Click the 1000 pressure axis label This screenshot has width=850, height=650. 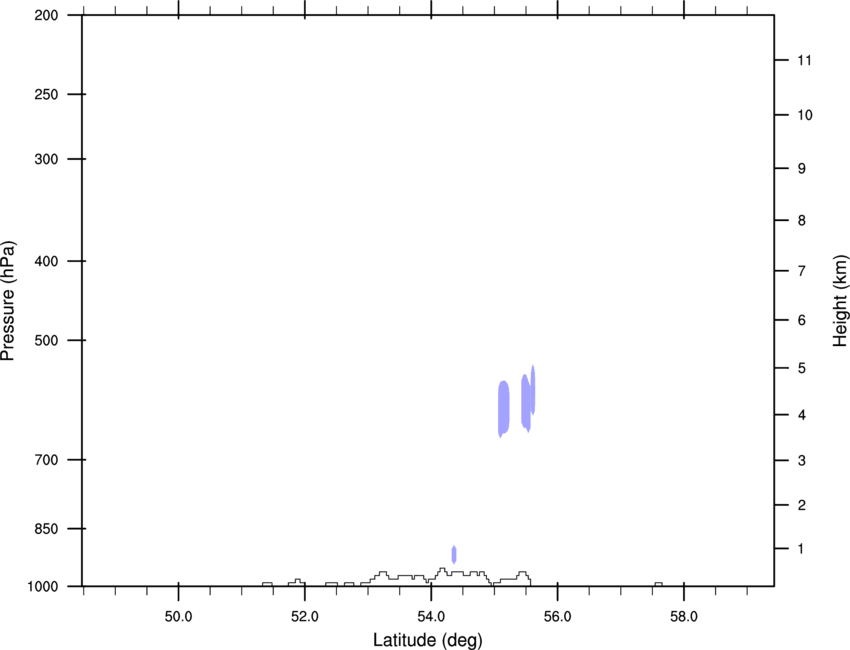[x=43, y=587]
